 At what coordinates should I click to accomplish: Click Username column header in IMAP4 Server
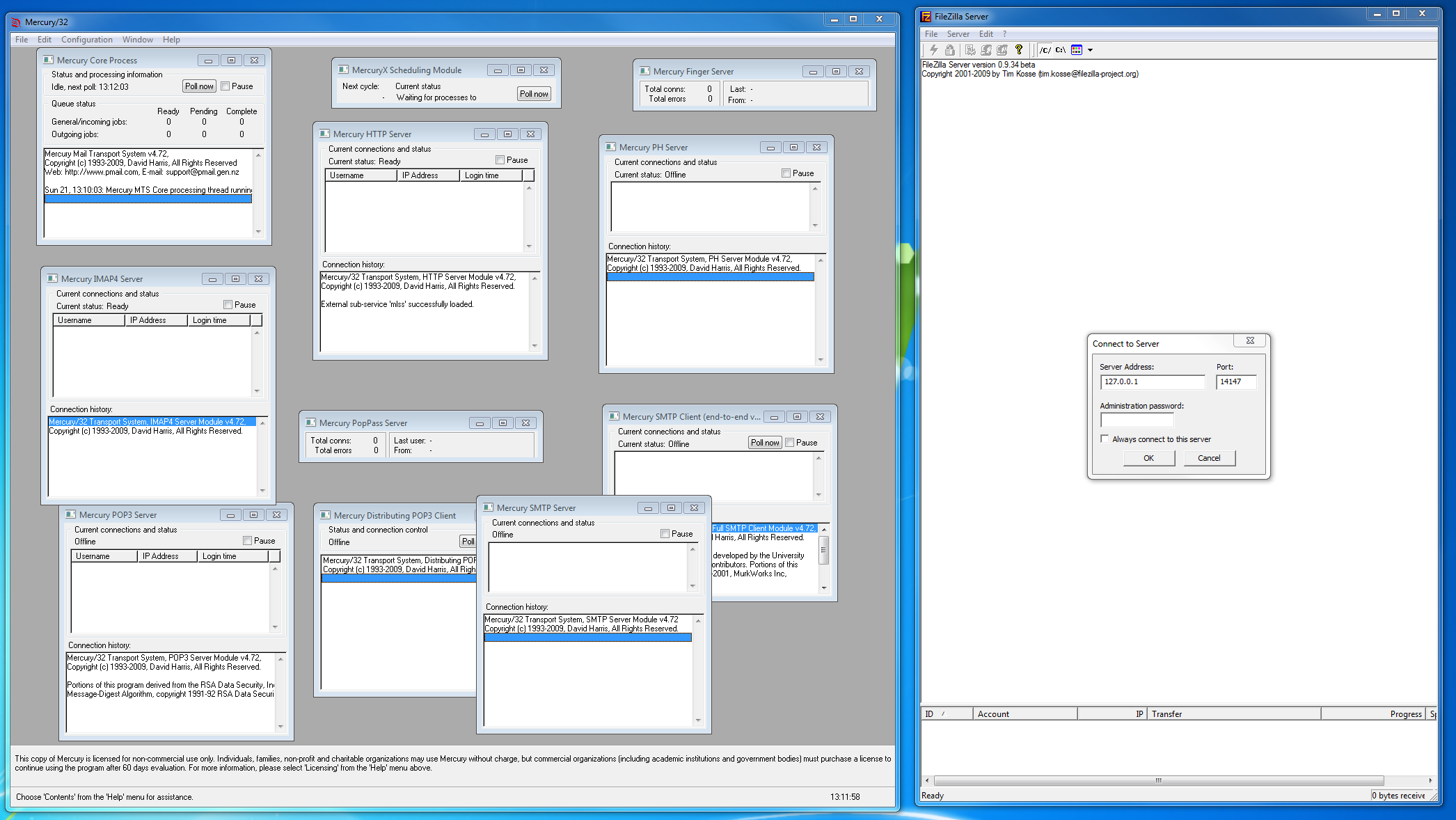[88, 320]
